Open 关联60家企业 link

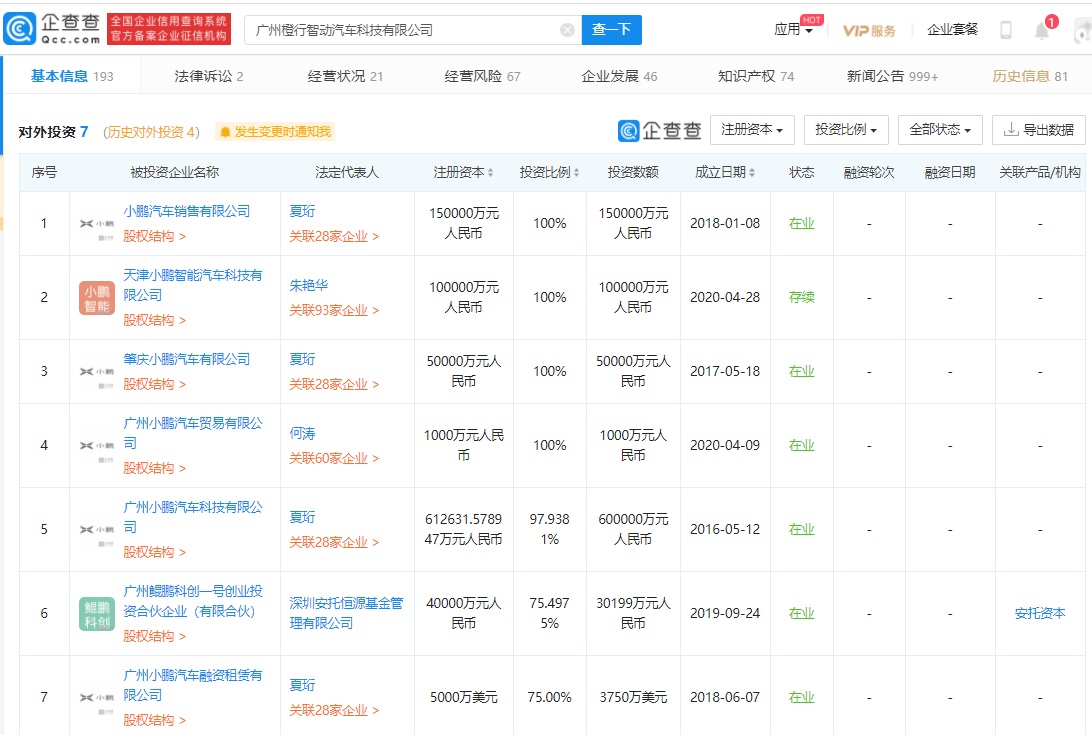point(334,458)
